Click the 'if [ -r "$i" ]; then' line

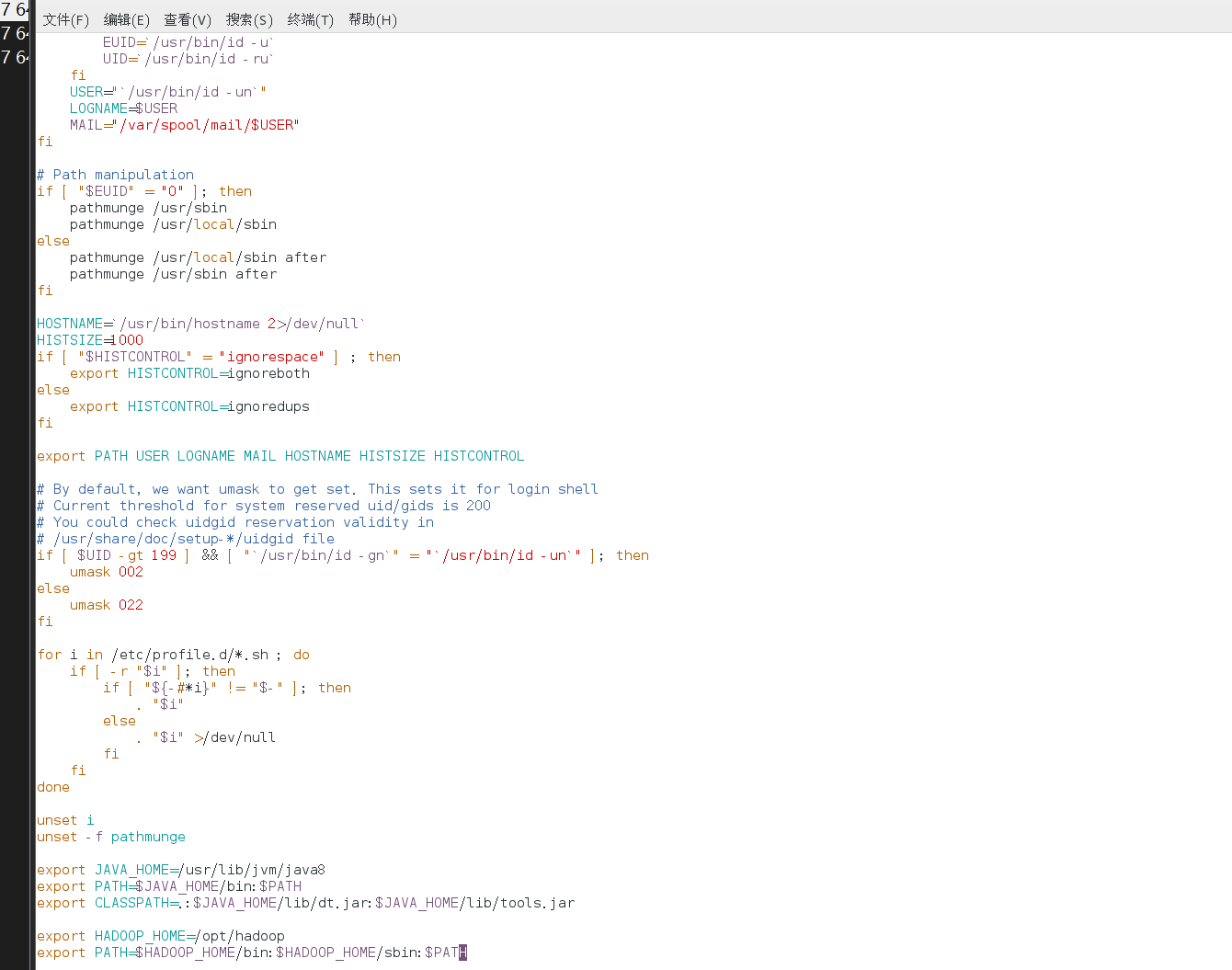tap(153, 671)
